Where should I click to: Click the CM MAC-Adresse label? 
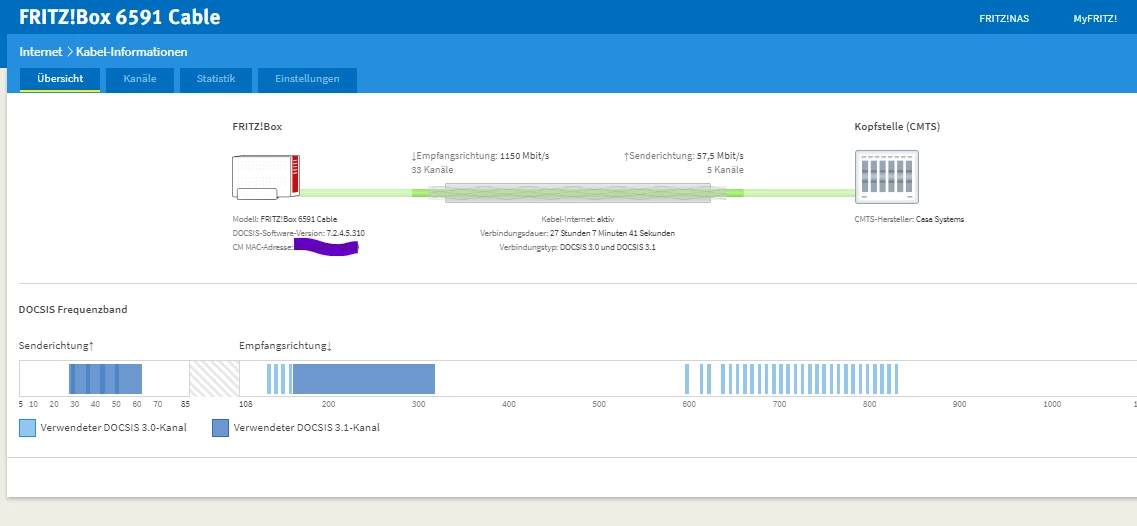[x=262, y=248]
